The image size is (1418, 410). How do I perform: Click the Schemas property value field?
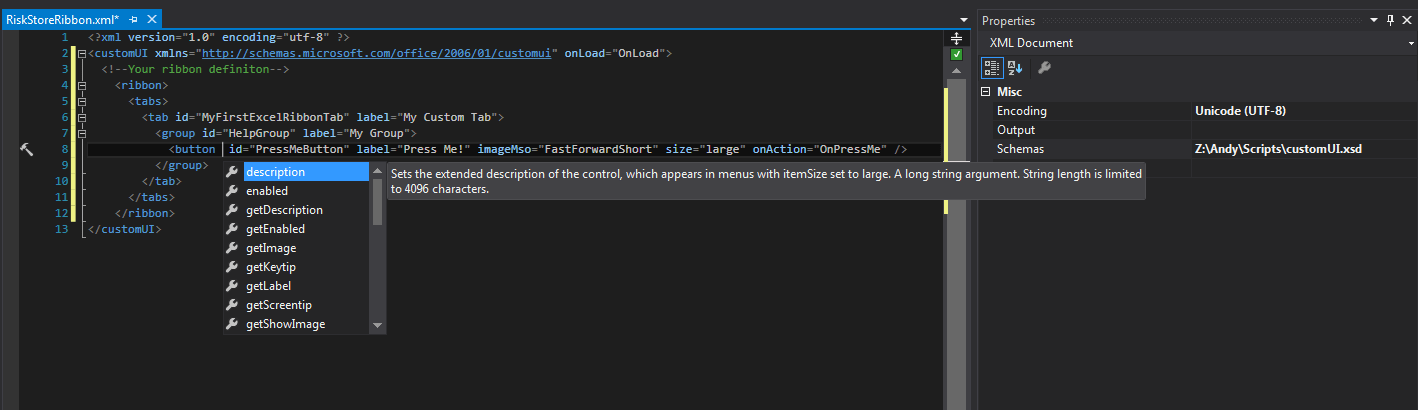(1300, 149)
